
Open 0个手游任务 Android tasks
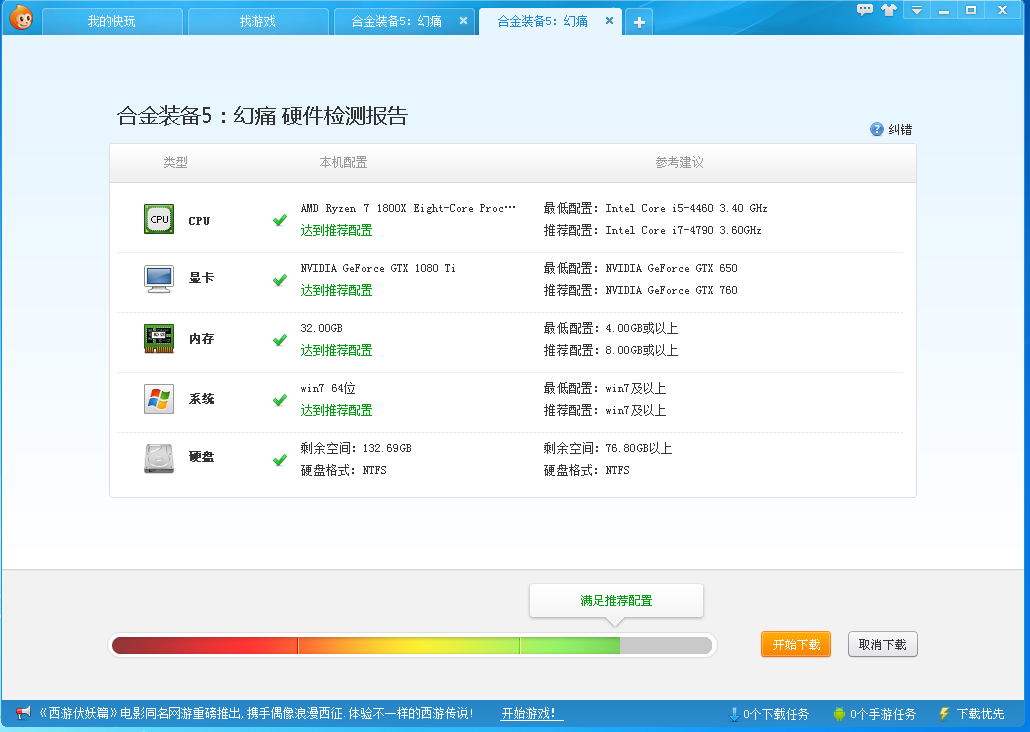[874, 714]
